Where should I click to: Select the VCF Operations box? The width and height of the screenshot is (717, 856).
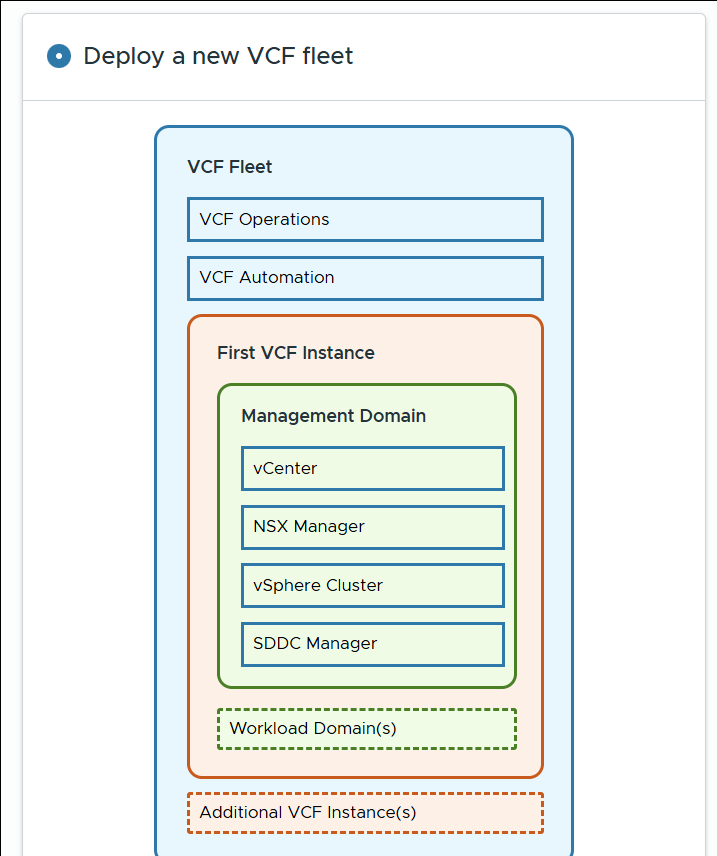[x=365, y=220]
